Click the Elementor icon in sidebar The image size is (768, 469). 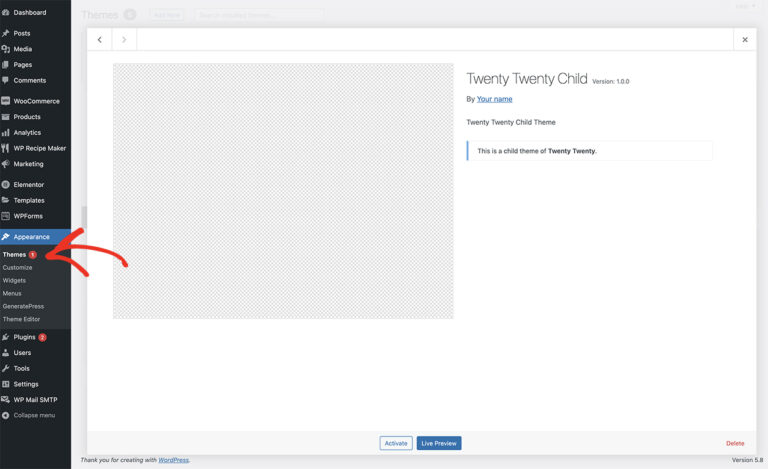click(x=6, y=185)
